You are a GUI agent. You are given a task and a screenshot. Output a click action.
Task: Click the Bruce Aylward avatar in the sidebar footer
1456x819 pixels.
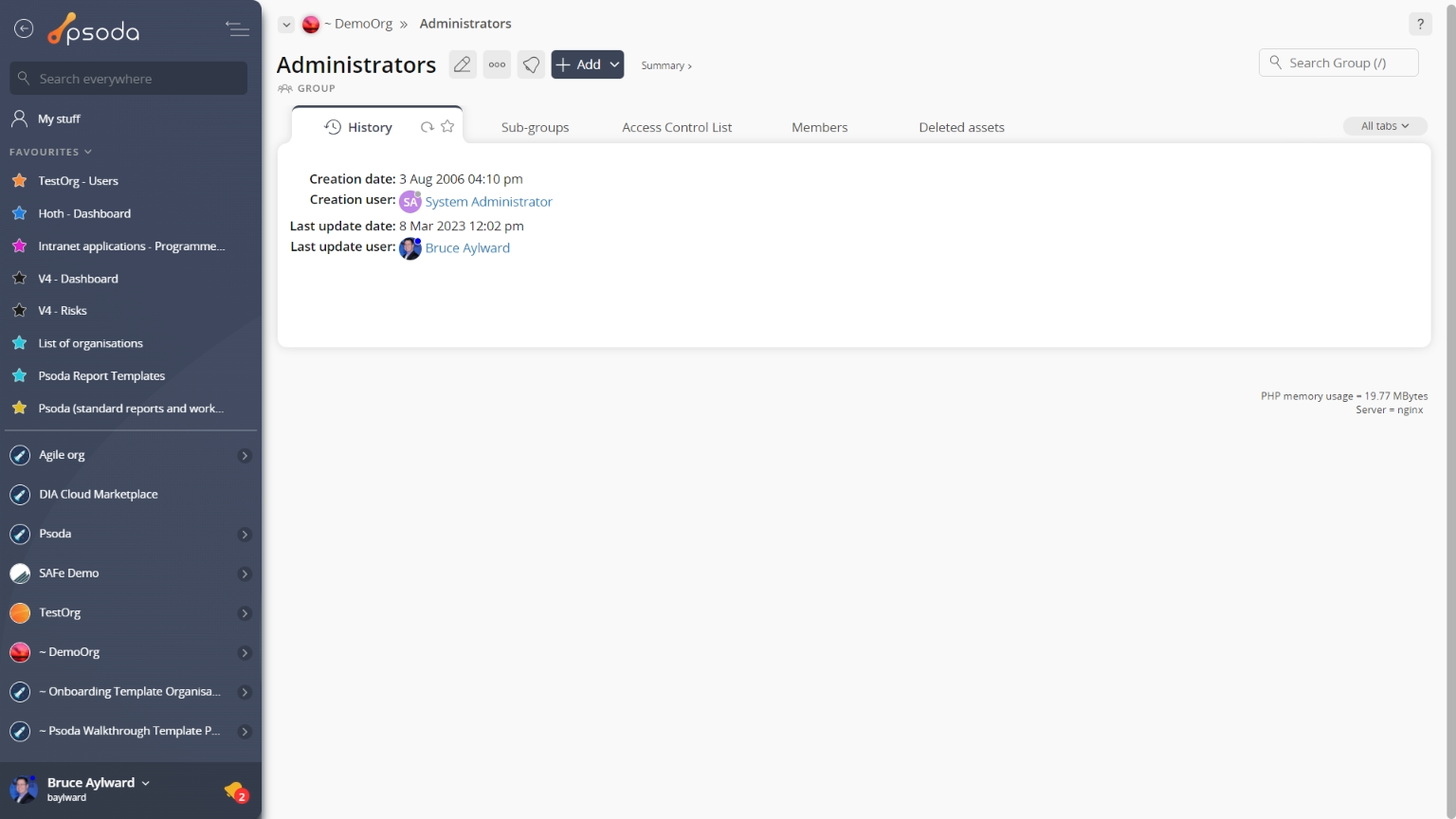click(24, 789)
